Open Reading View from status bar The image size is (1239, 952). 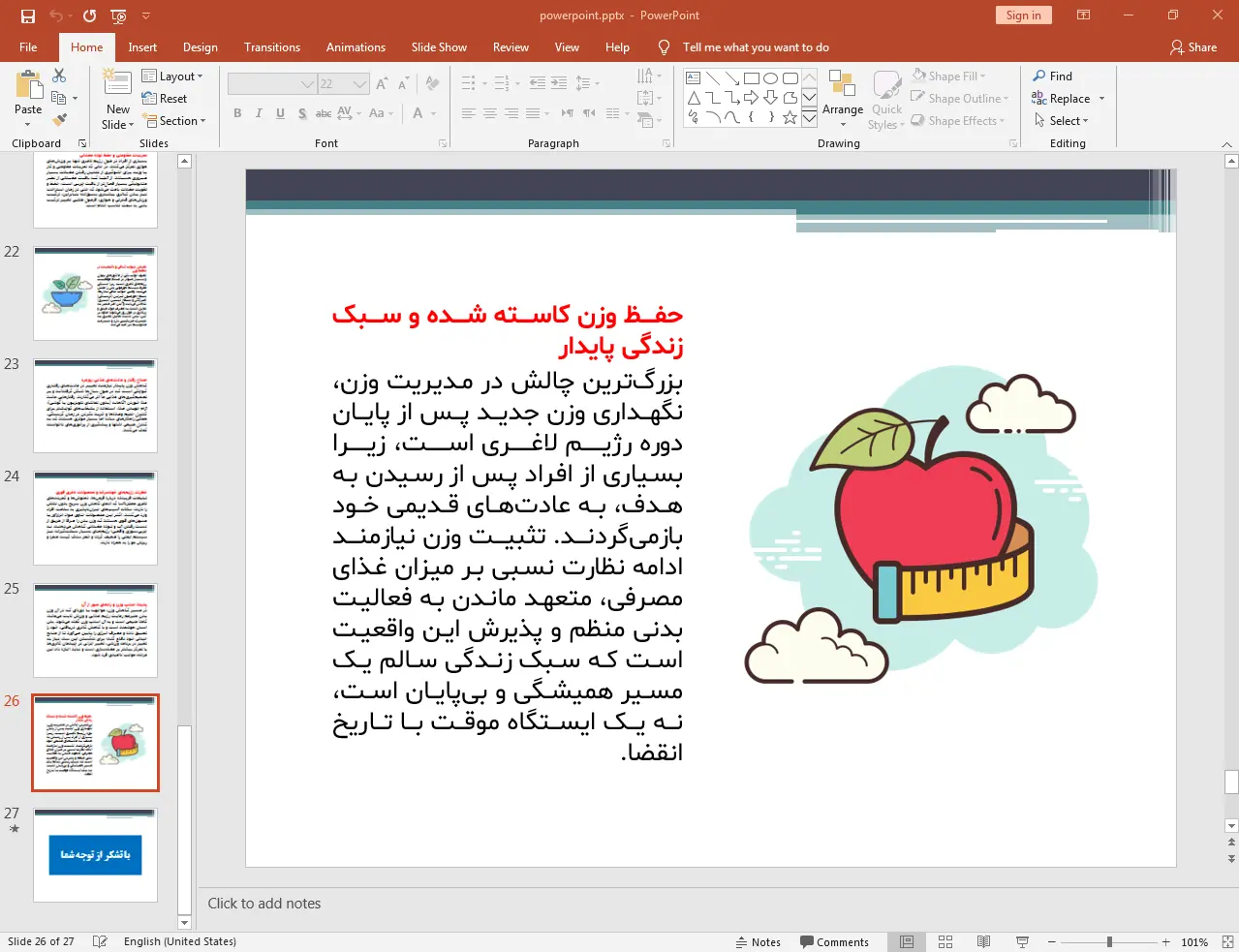[983, 941]
